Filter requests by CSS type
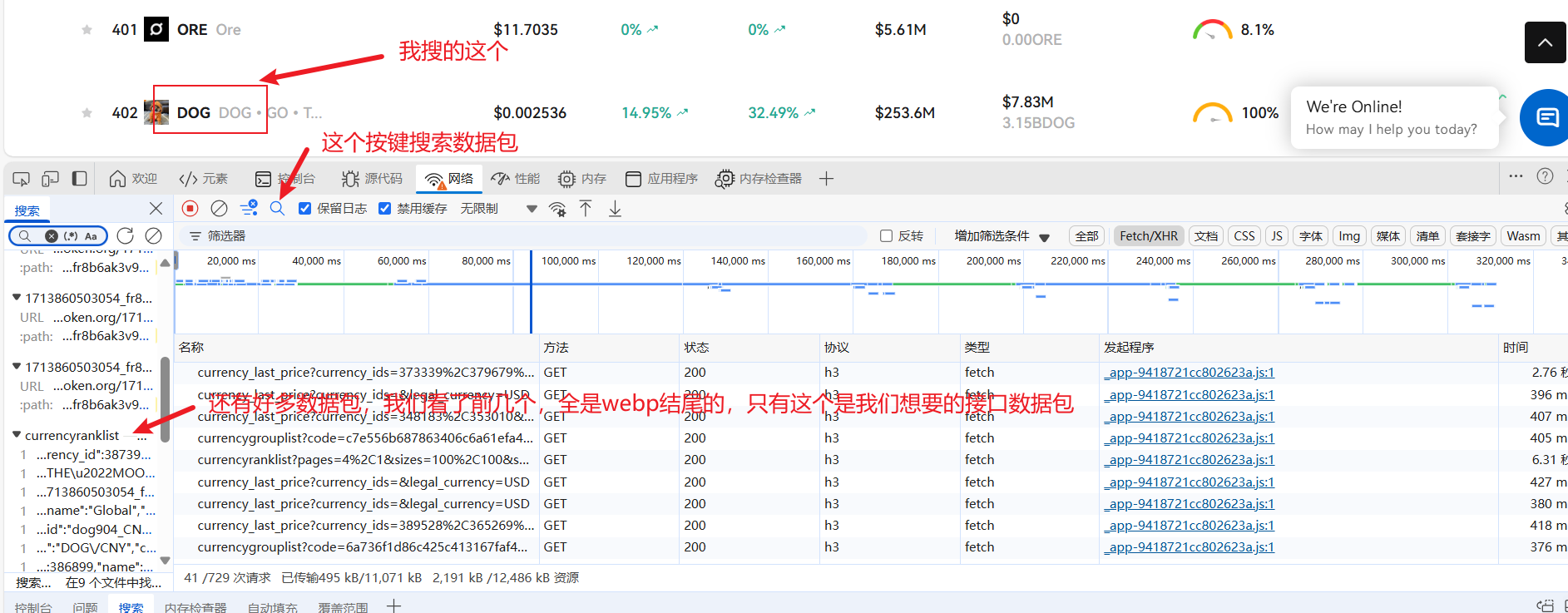1568x613 pixels. tap(1244, 236)
